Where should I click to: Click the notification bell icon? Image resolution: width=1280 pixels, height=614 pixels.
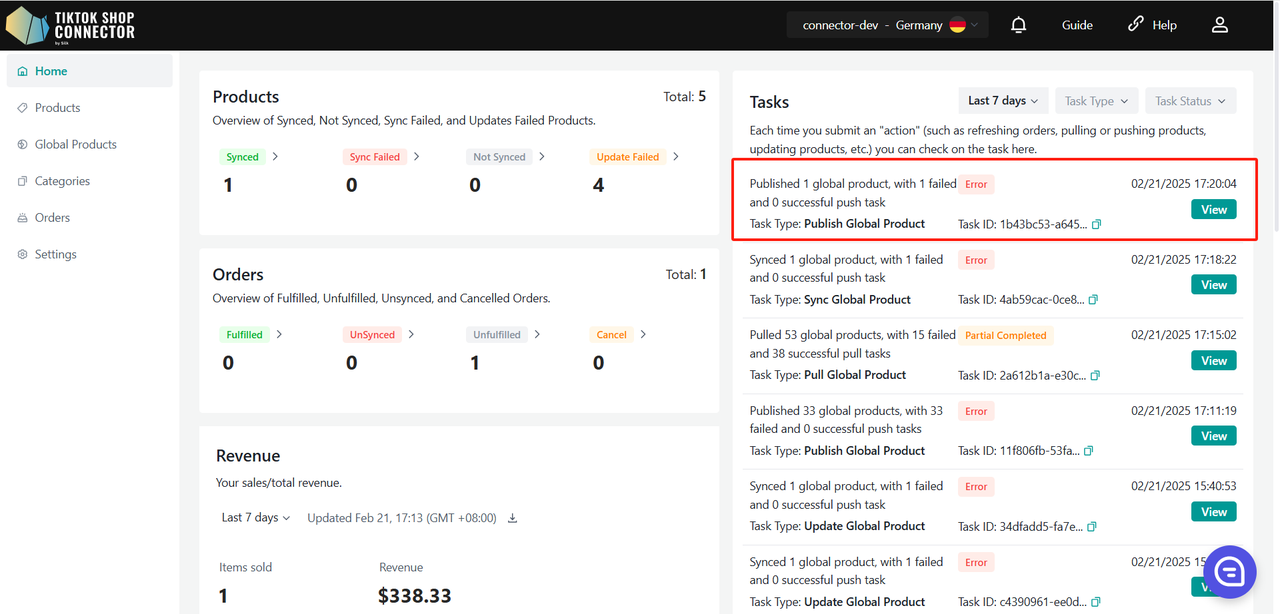coord(1018,25)
